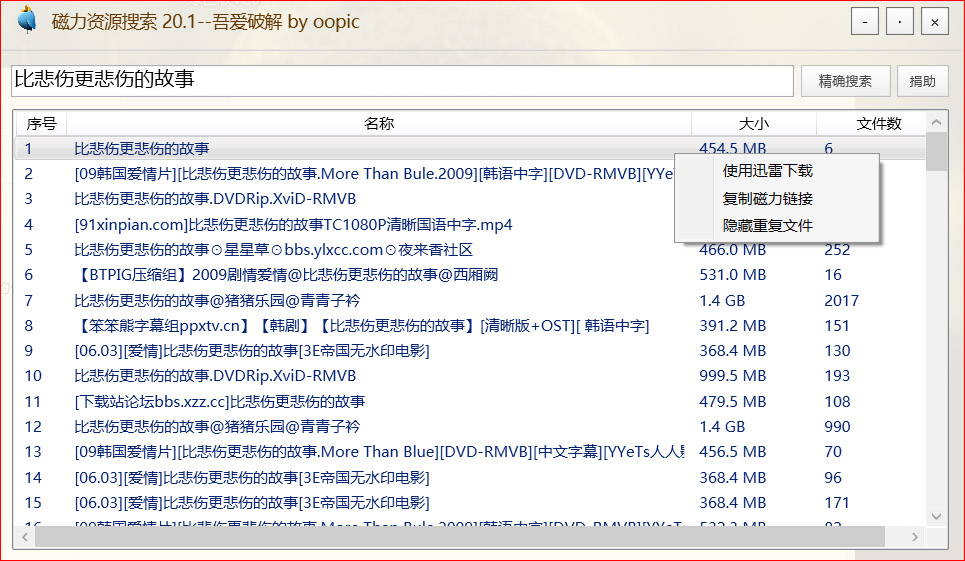Focus the search keyword input field
The height and width of the screenshot is (561, 965).
click(x=400, y=80)
